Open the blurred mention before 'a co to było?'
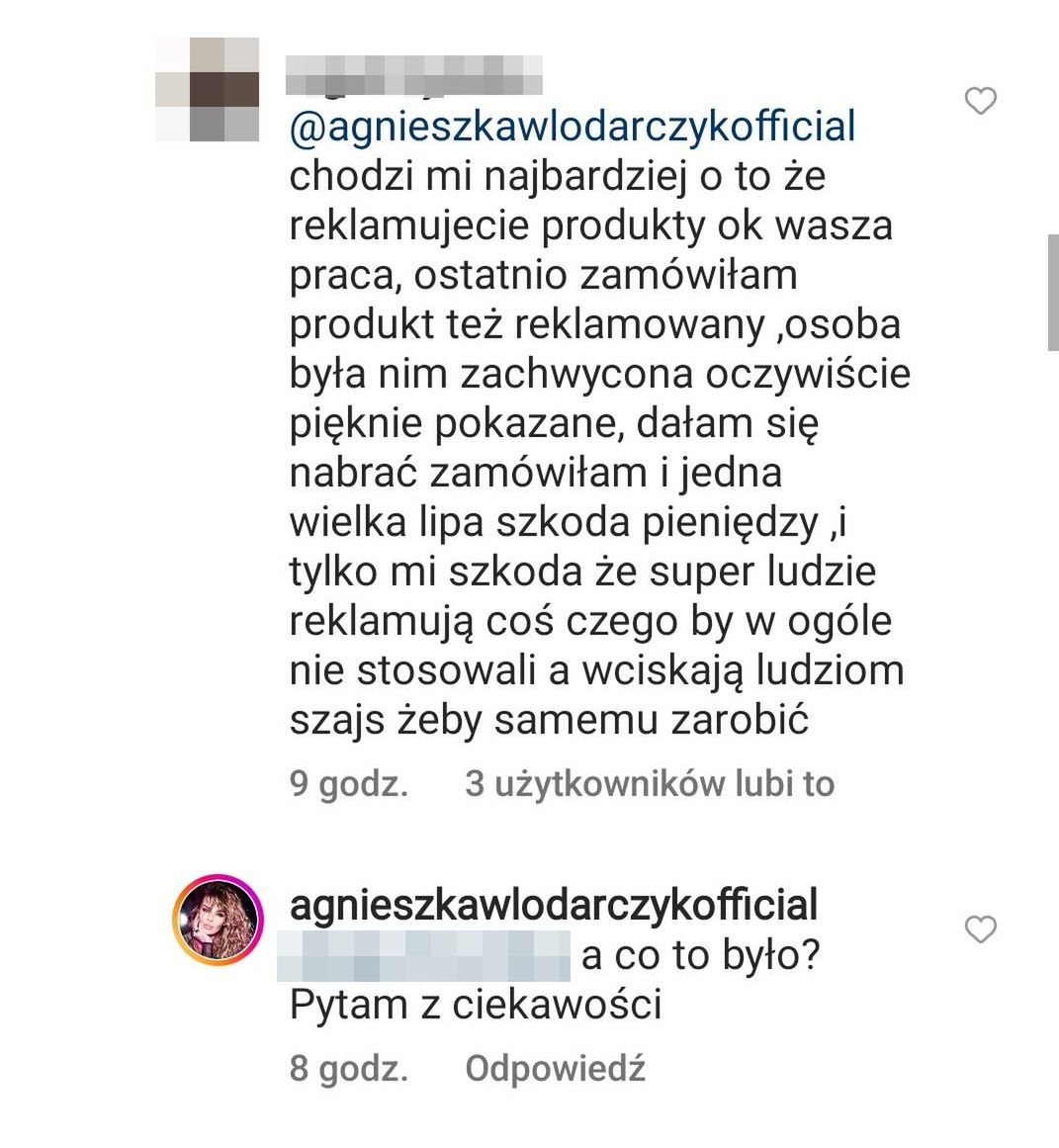Viewport: 1059px width, 1148px height. coord(424,956)
